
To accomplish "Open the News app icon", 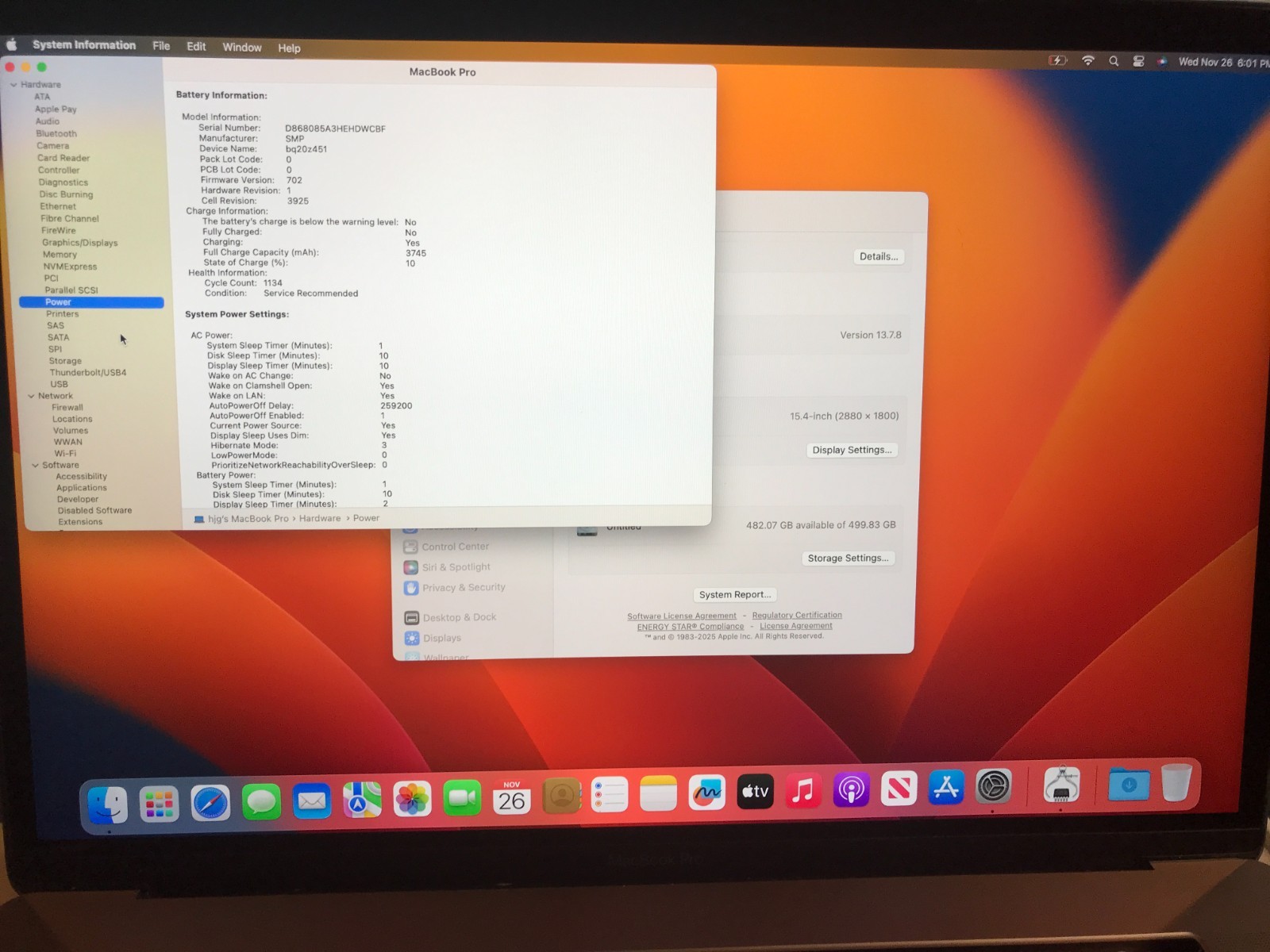I will pyautogui.click(x=899, y=789).
